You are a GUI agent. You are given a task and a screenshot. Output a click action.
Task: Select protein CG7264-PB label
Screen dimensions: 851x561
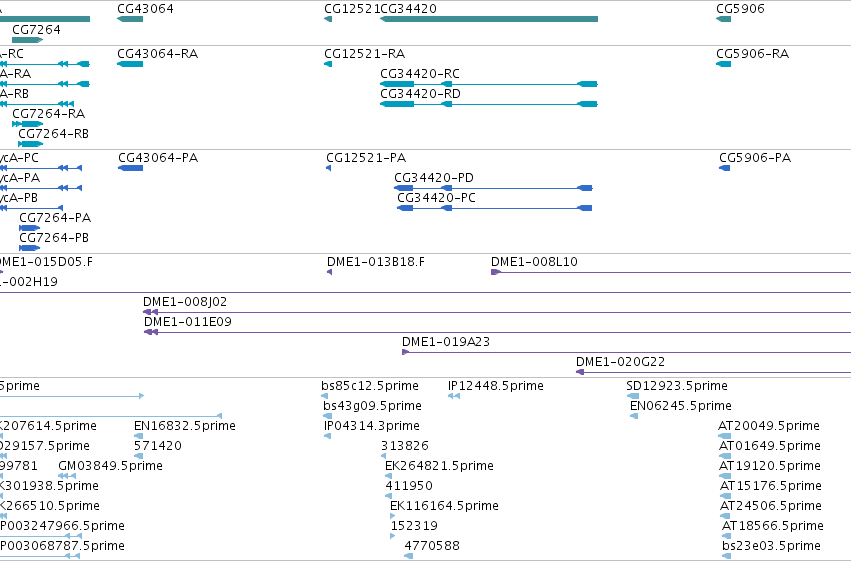[x=54, y=238]
